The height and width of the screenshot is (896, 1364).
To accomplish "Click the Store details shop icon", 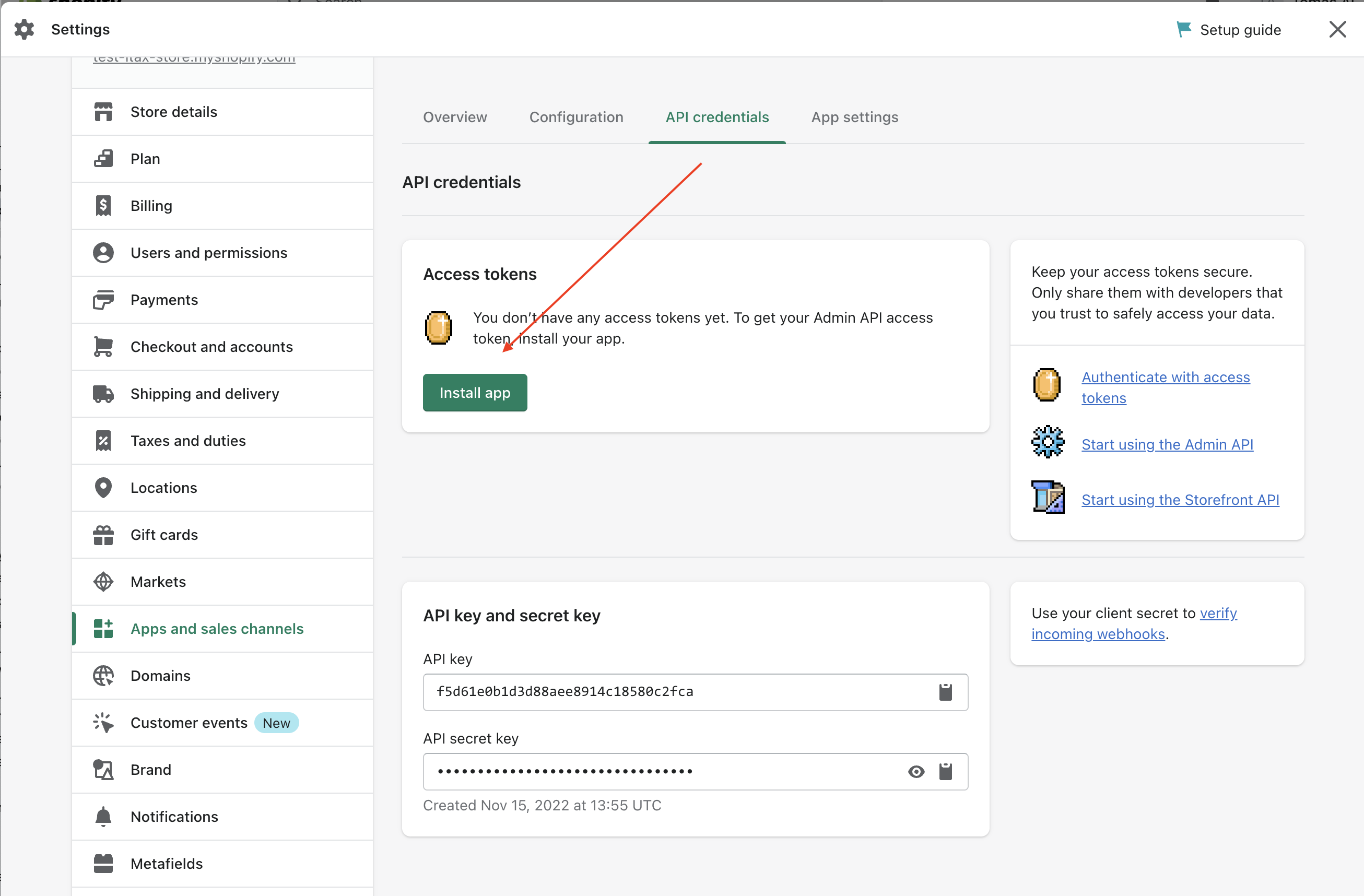I will pos(103,112).
